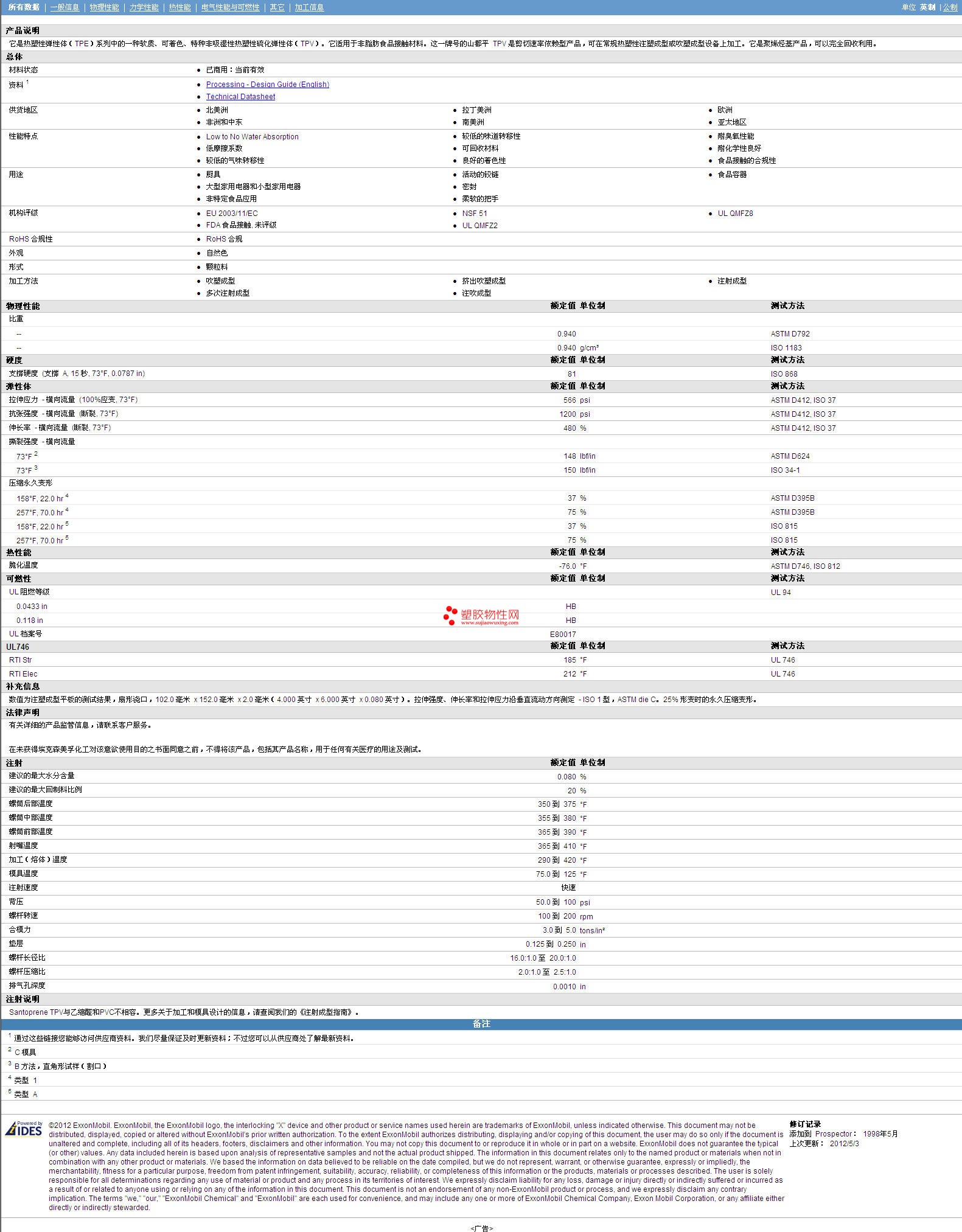Select the last-updated date "2012/5/3"
Screen dimensions: 962x1232
[845, 1144]
